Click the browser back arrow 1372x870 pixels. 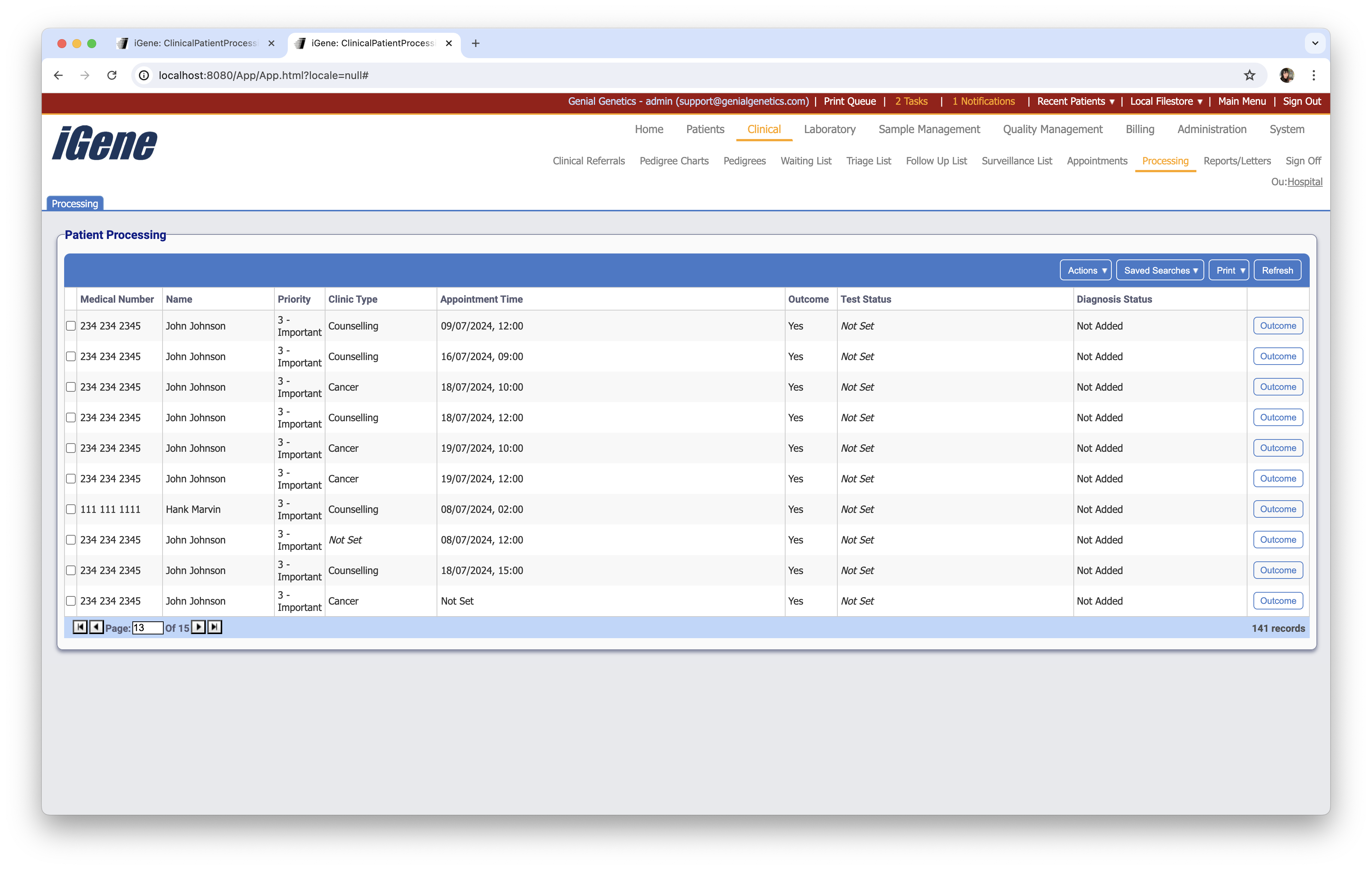pyautogui.click(x=58, y=75)
